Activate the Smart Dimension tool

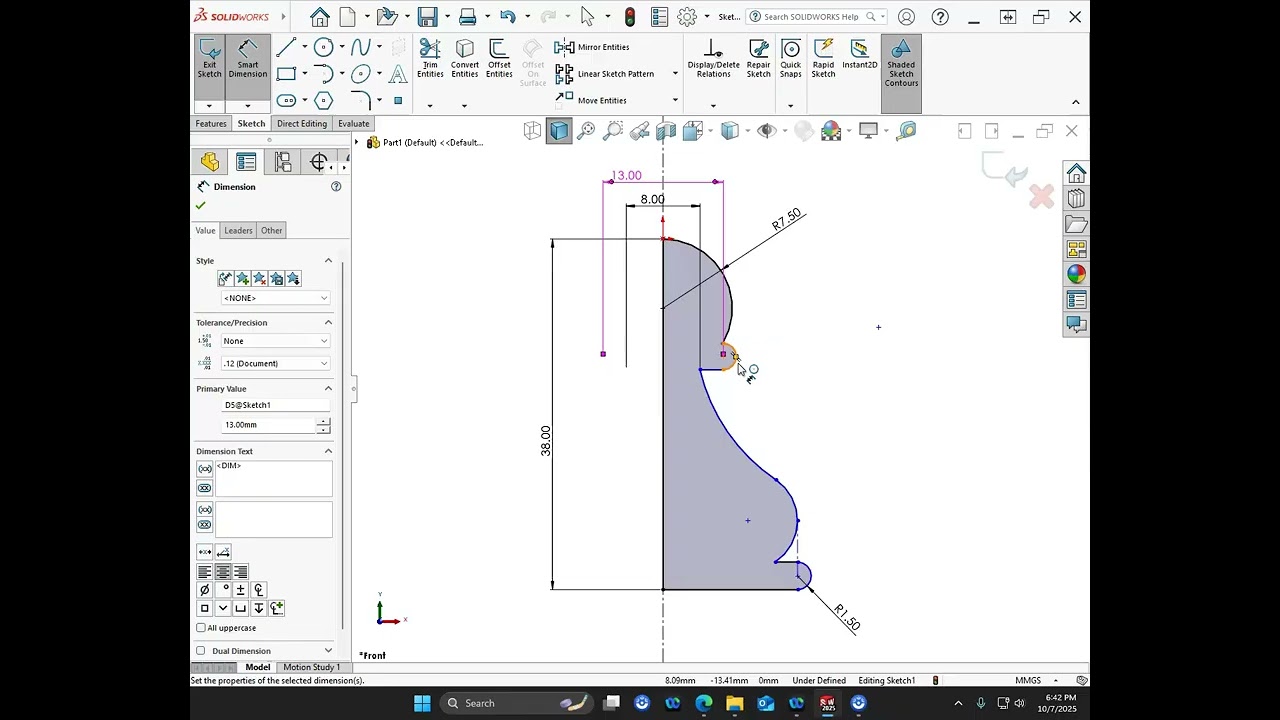247,66
